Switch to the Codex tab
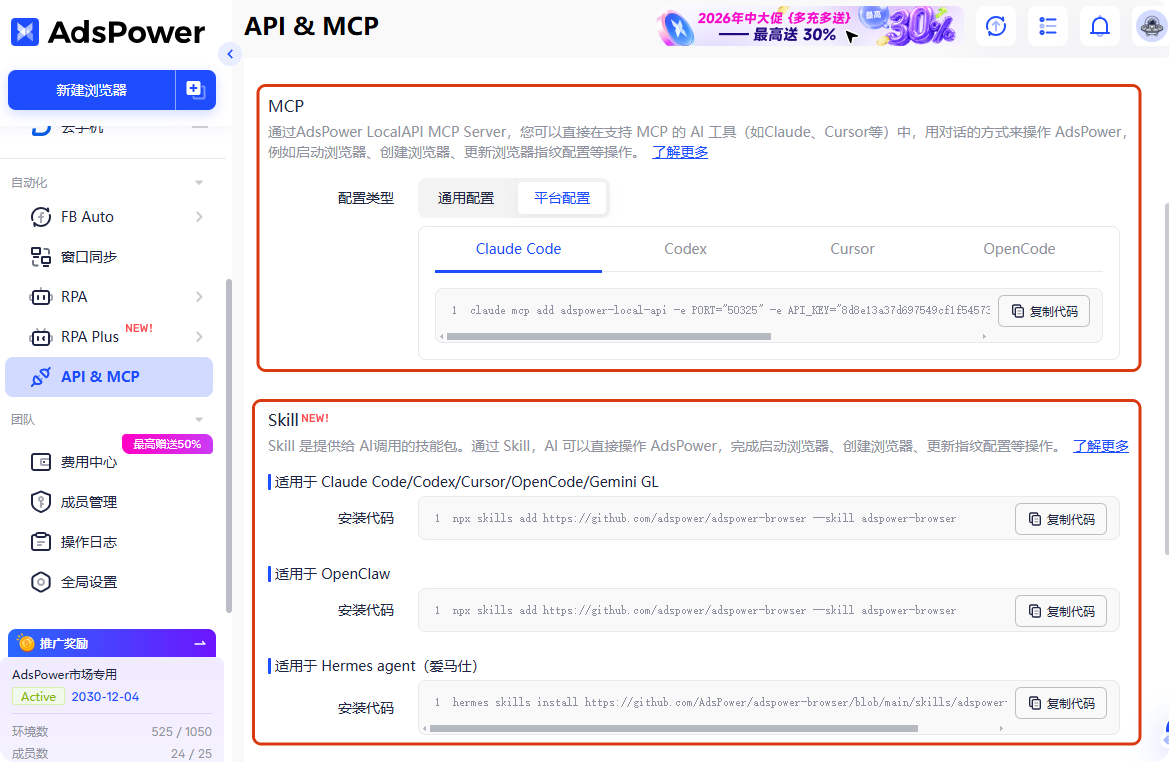The height and width of the screenshot is (762, 1169). coord(685,249)
